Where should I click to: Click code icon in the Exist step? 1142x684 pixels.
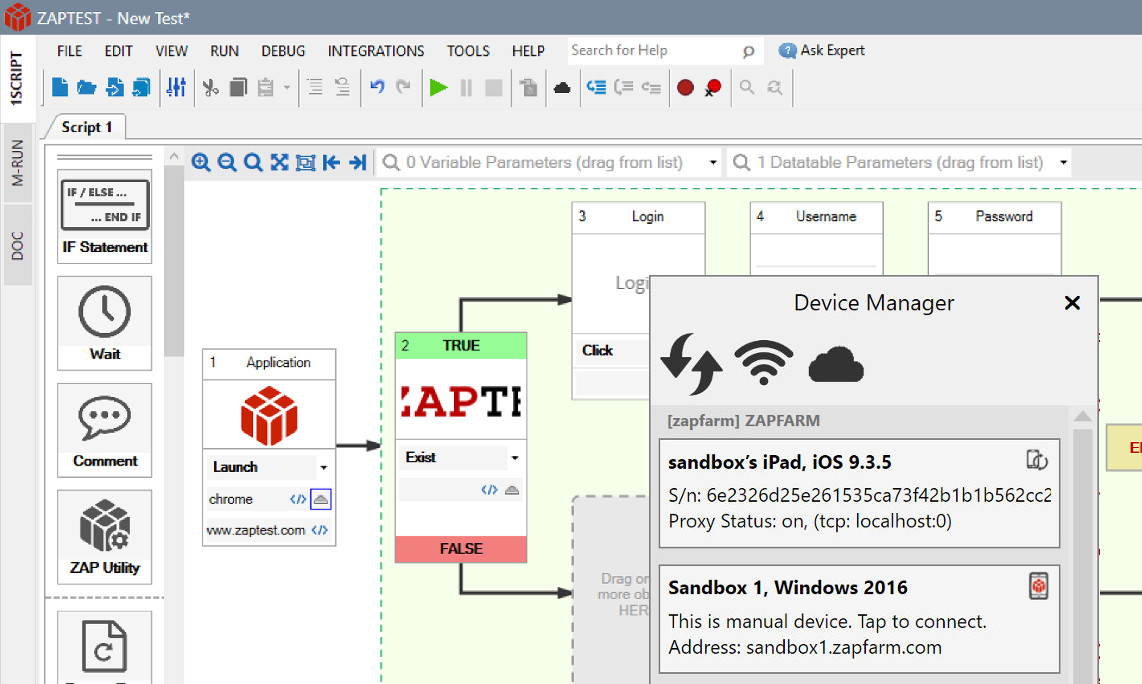[x=489, y=490]
